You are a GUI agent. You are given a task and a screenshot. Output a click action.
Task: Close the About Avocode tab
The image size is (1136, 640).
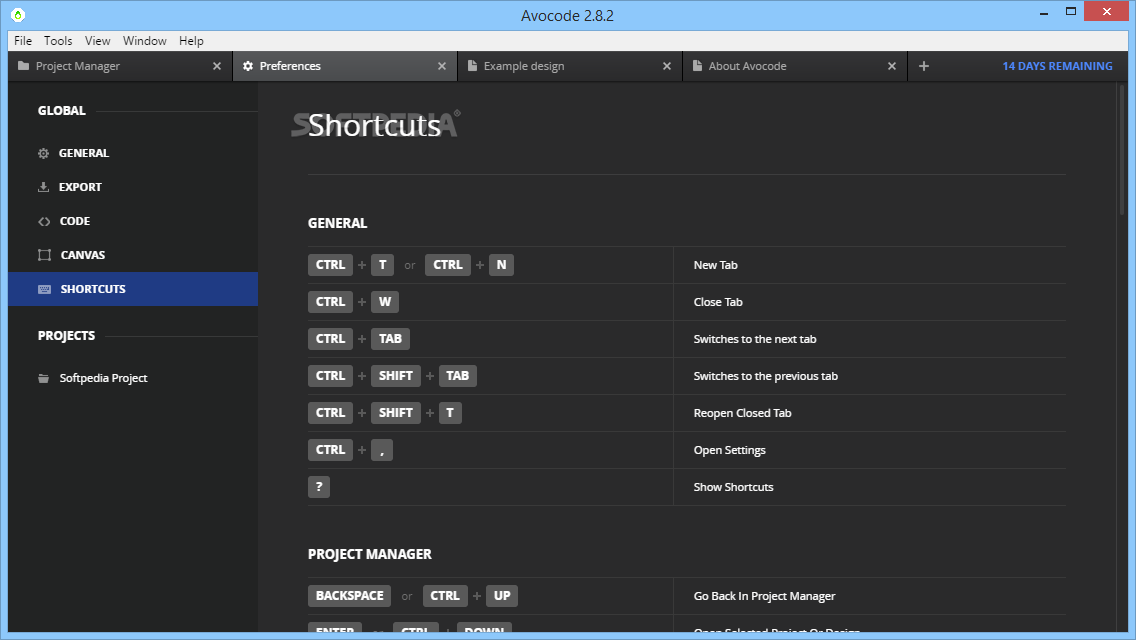coord(892,66)
